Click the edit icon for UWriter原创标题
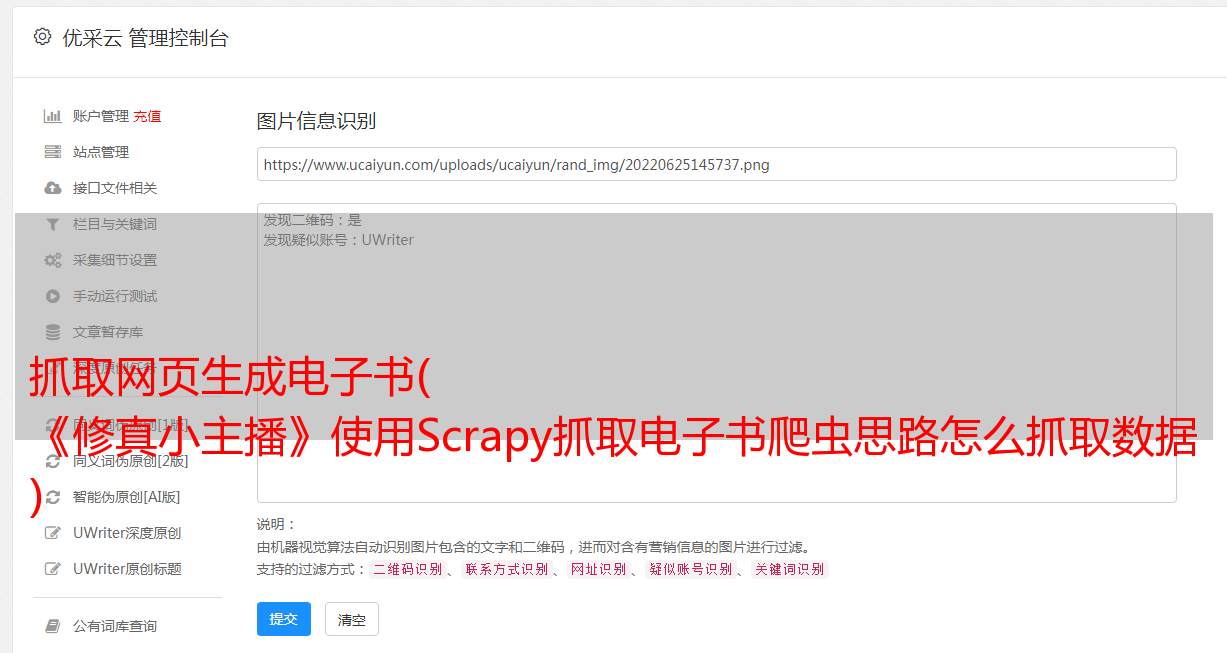Viewport: 1227px width, 653px height. click(x=53, y=569)
